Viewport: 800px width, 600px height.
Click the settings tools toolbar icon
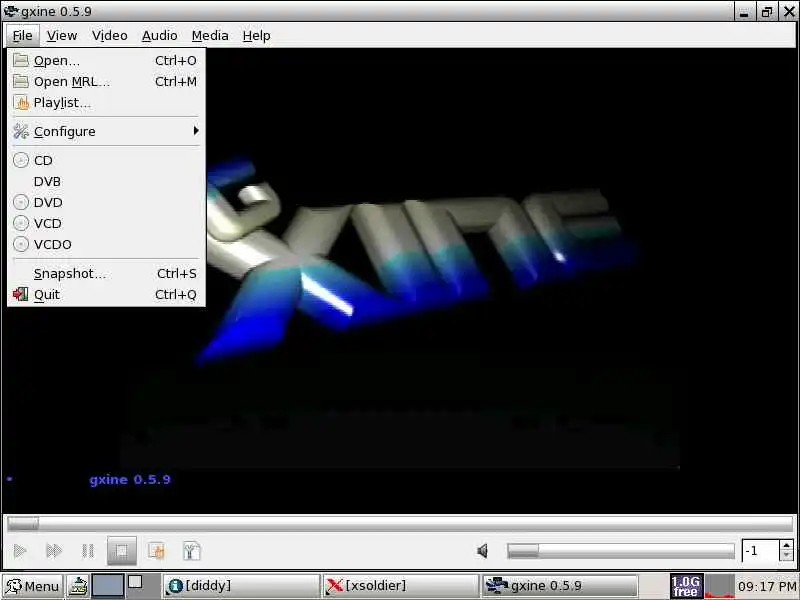pos(191,551)
